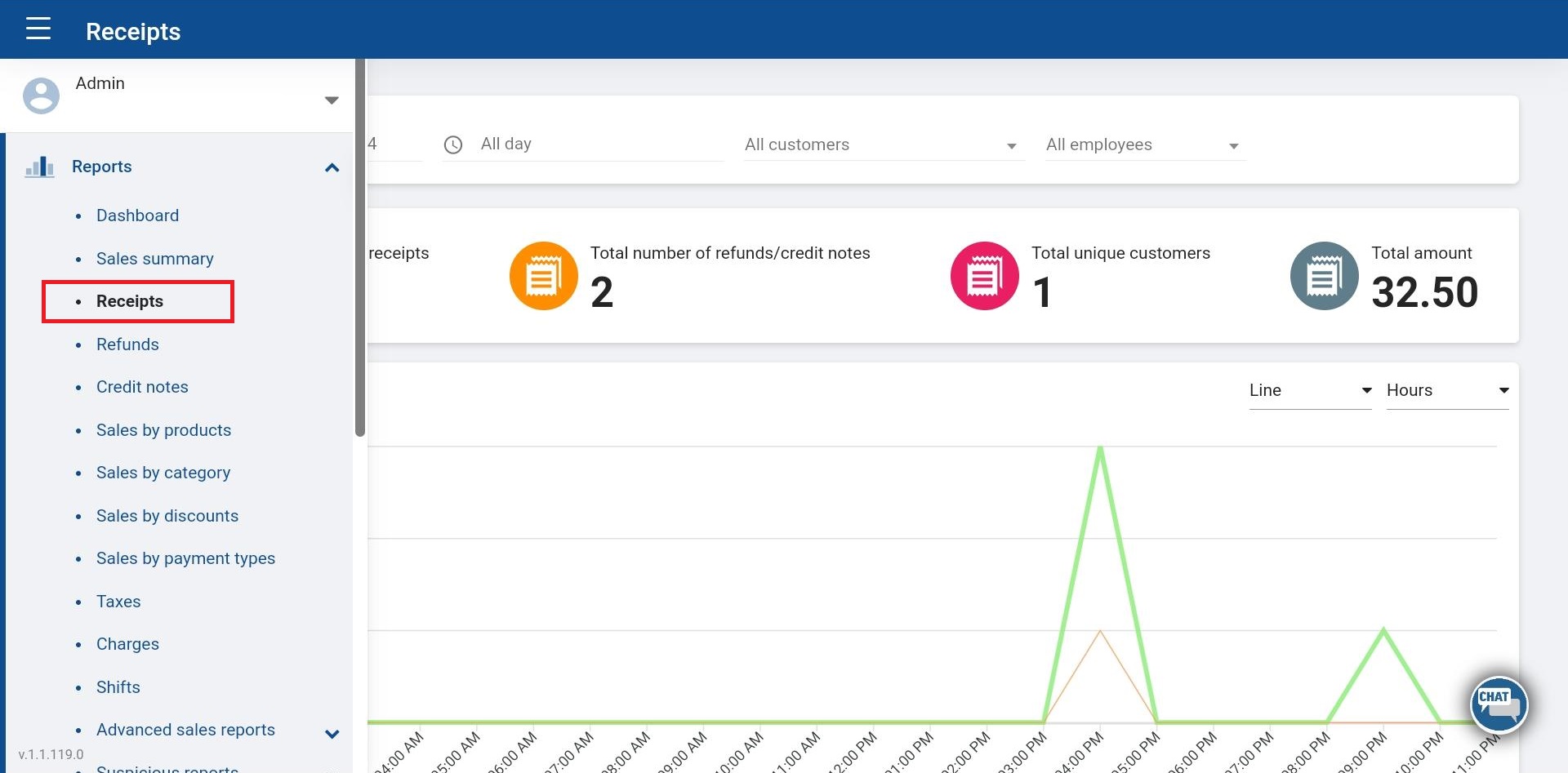Click the orange refunds receipt icon

point(543,276)
